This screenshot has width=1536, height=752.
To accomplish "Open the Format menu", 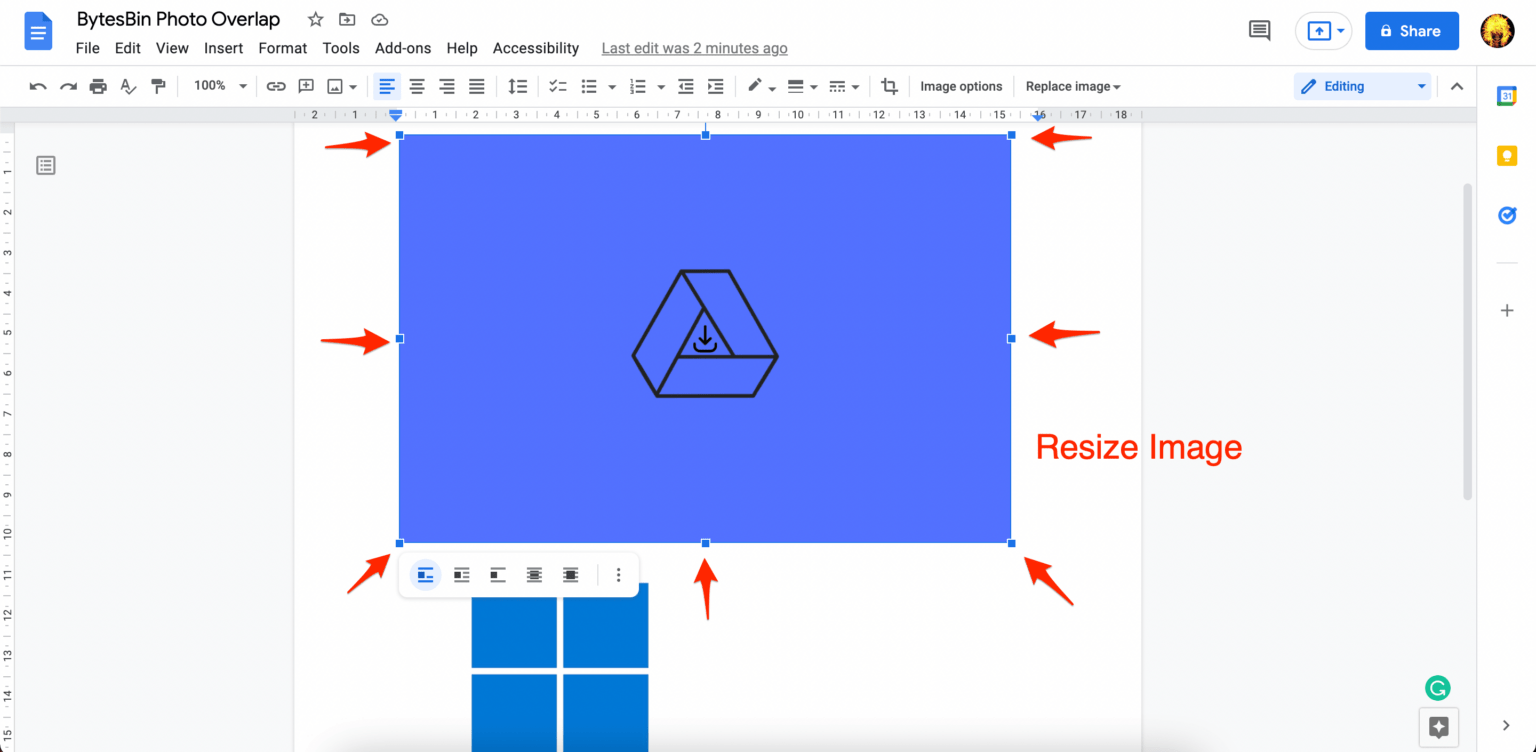I will (x=282, y=48).
